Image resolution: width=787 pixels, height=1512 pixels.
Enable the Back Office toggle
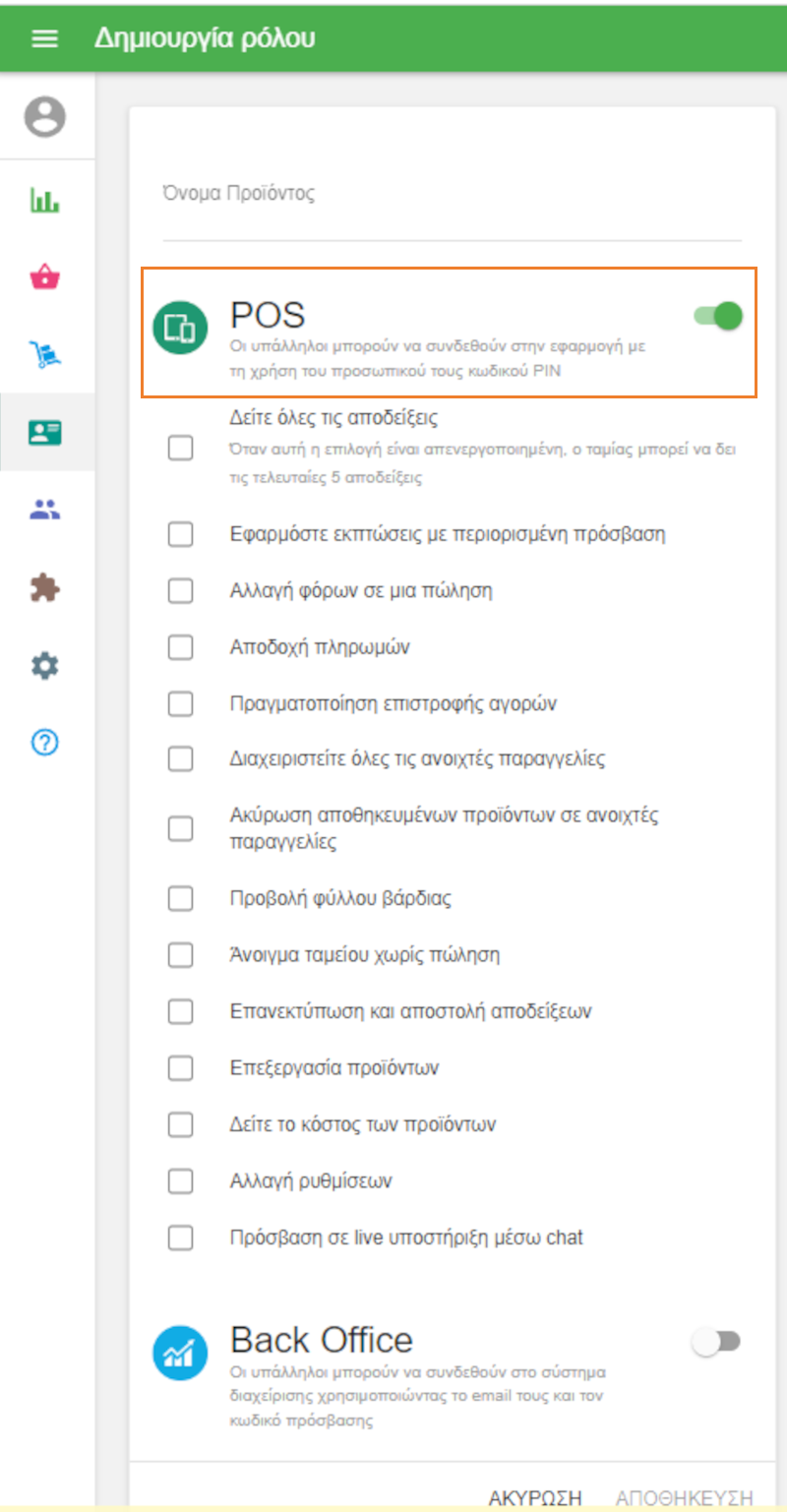(x=717, y=1340)
